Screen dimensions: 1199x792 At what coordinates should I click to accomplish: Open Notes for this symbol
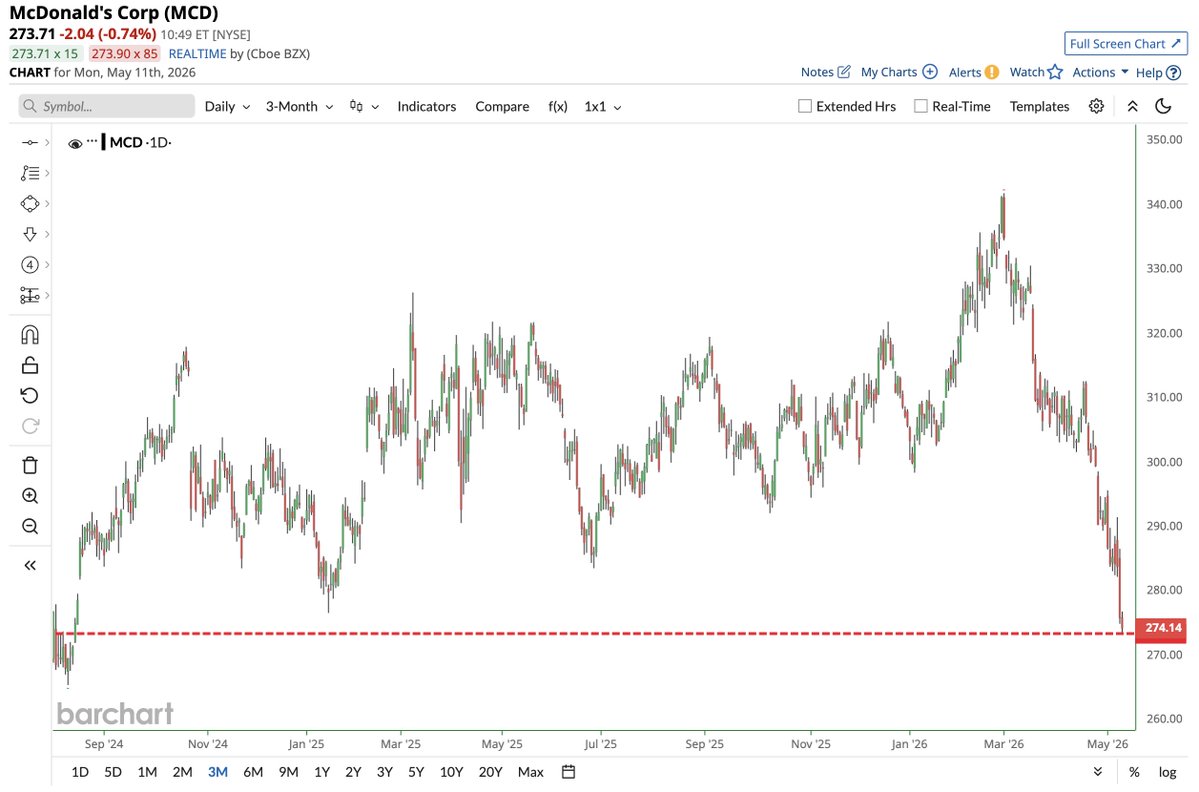(825, 72)
